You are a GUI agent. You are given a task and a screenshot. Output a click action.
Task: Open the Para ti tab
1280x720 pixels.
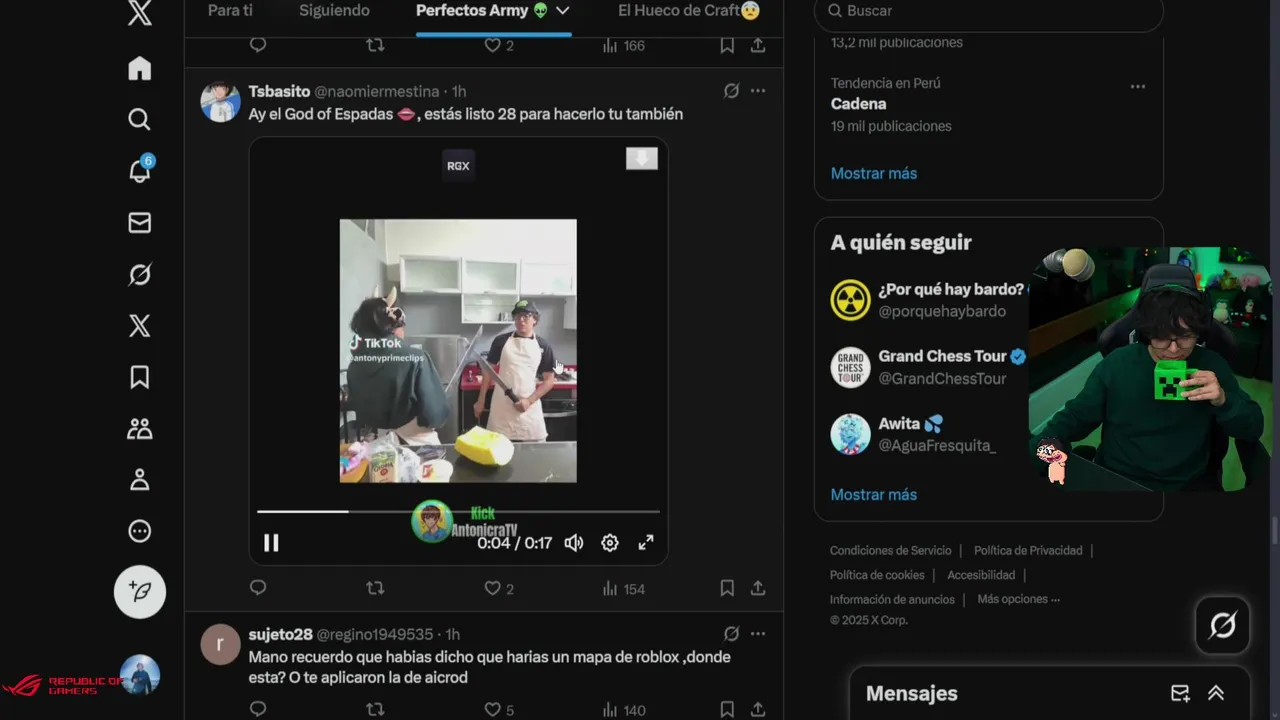click(x=230, y=11)
